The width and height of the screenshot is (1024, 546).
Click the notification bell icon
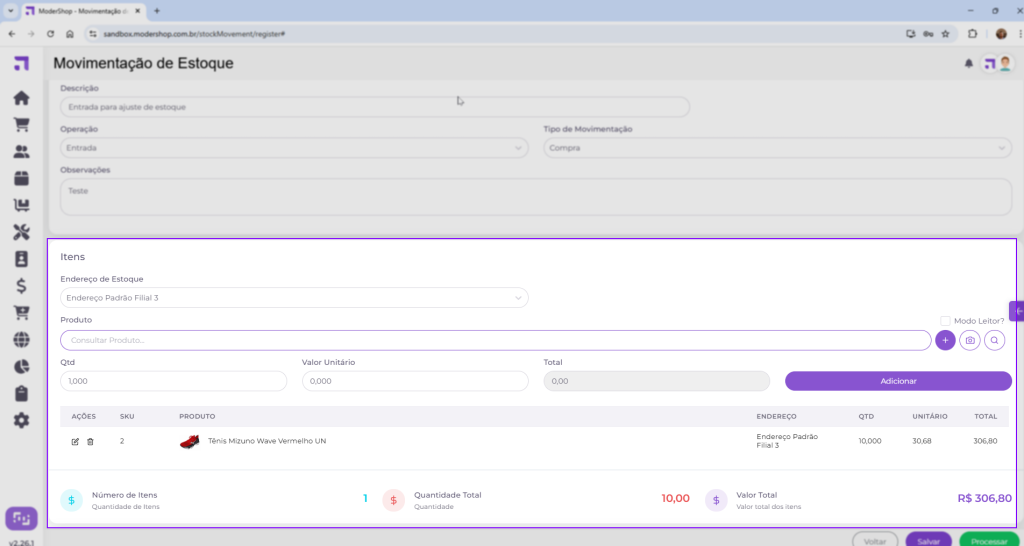coord(968,63)
